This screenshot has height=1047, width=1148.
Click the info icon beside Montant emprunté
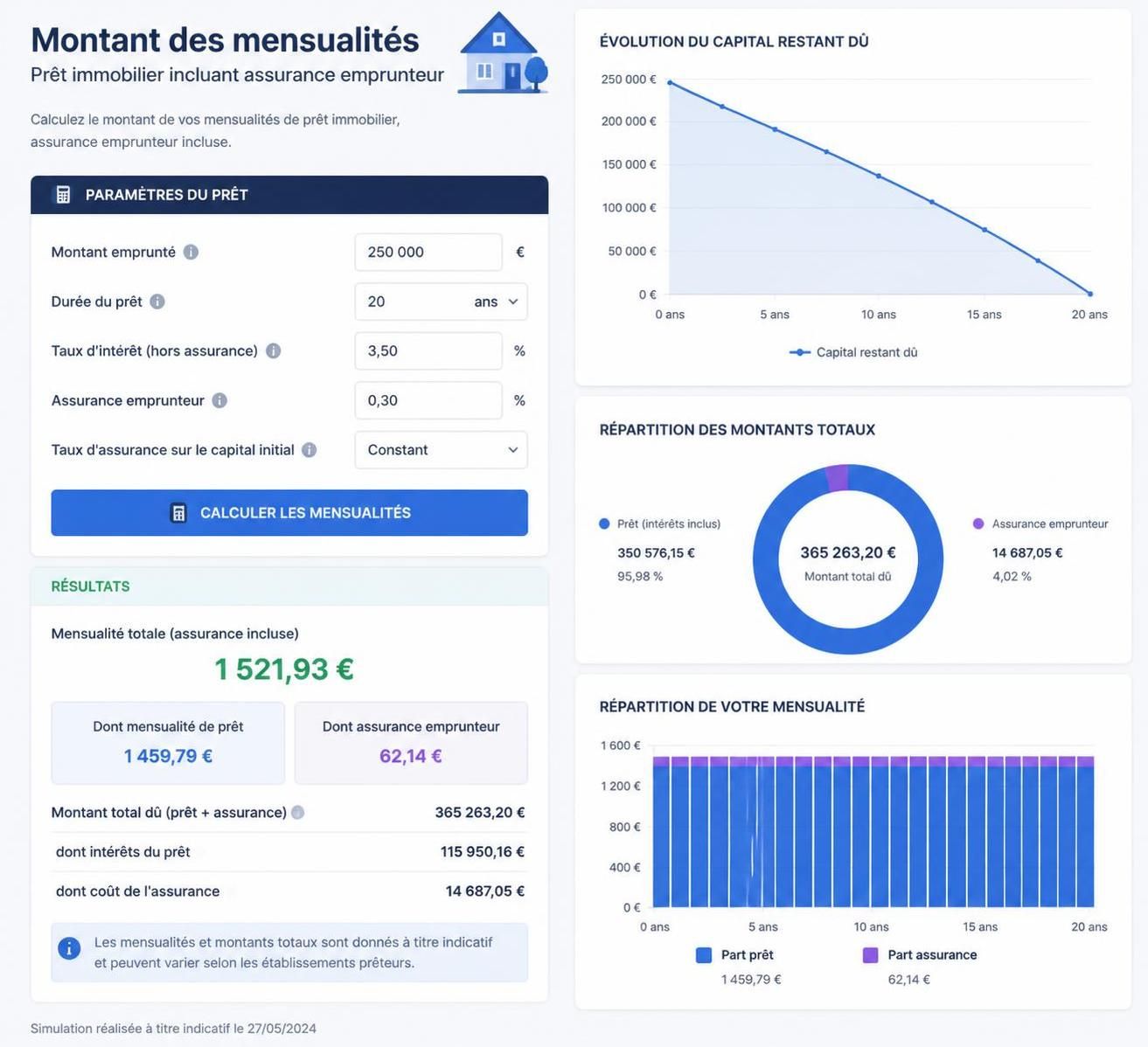click(191, 252)
